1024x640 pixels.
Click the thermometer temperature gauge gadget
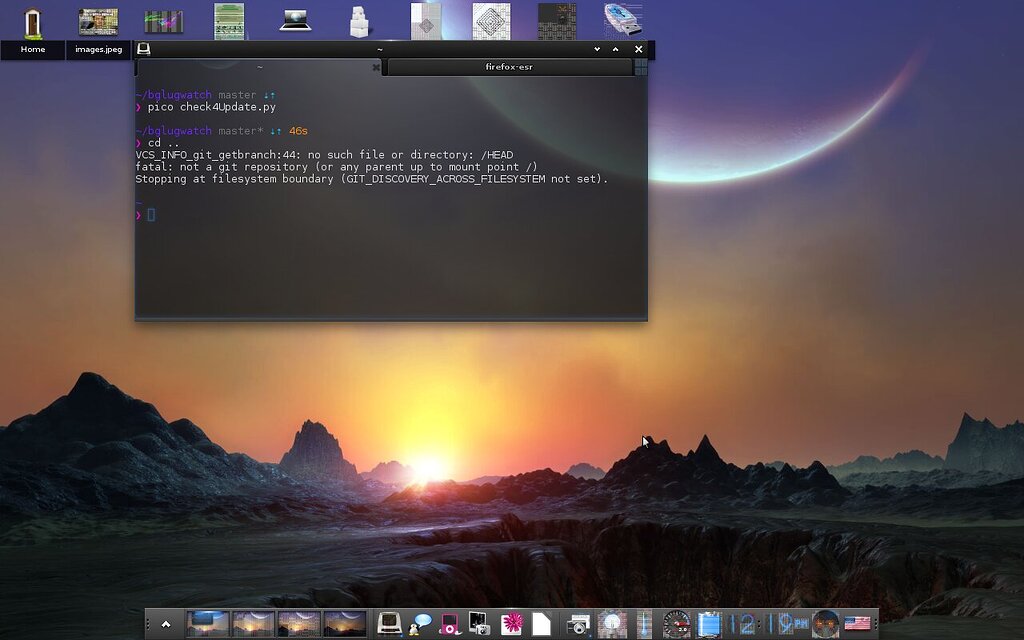[x=645, y=623]
